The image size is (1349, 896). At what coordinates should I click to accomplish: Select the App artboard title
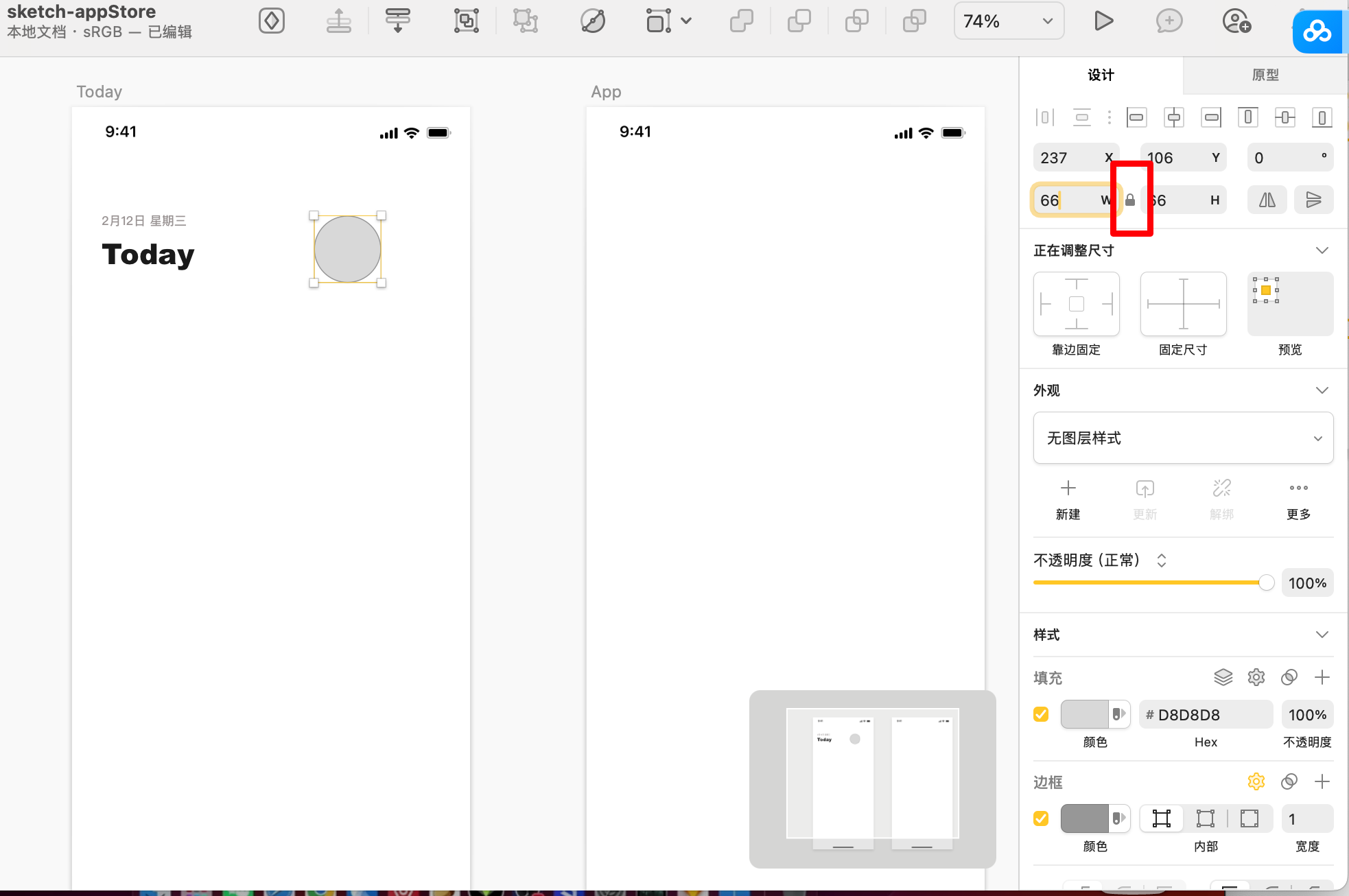pos(606,92)
